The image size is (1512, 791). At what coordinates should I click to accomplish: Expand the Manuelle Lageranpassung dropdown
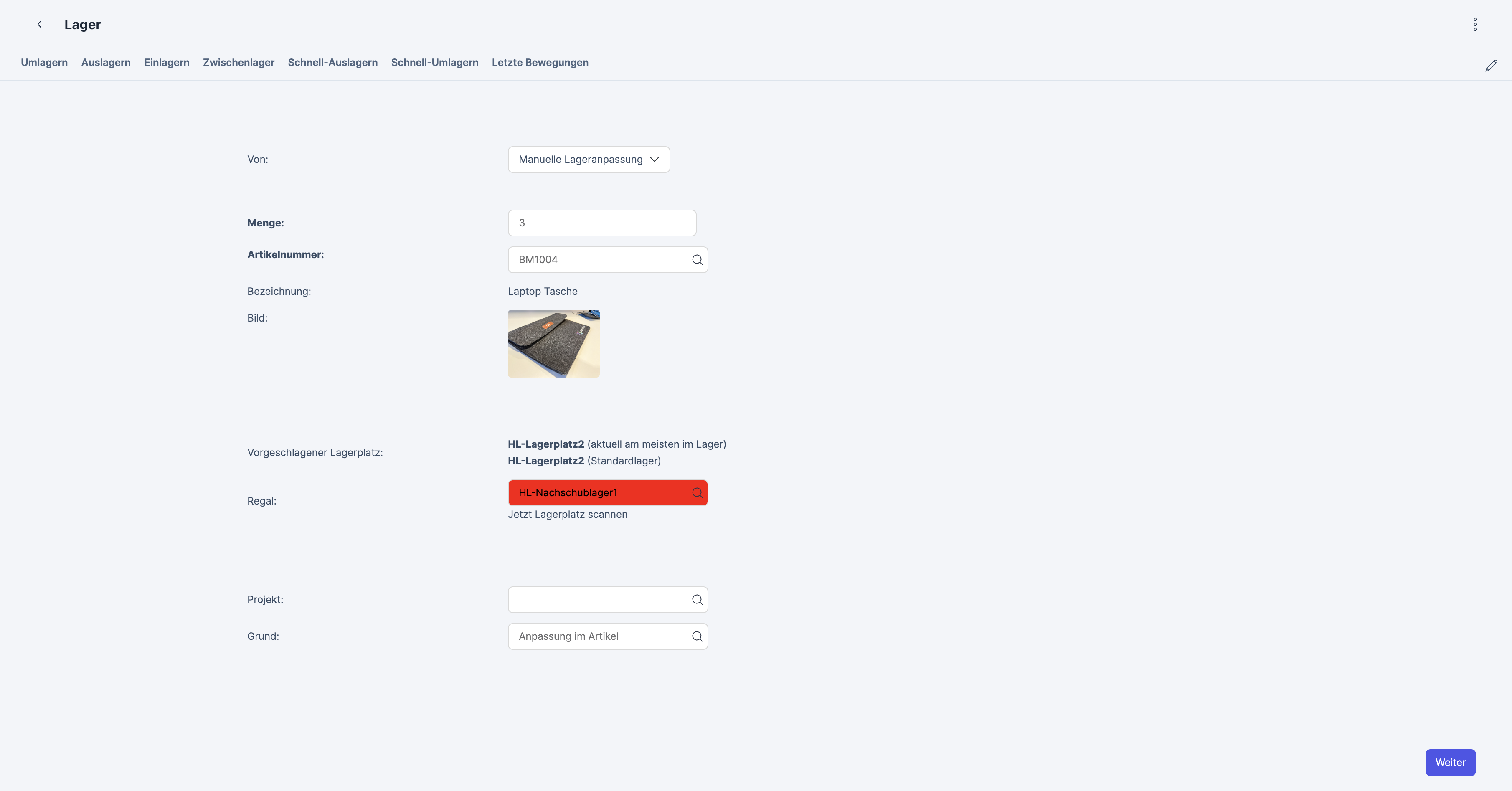(588, 160)
